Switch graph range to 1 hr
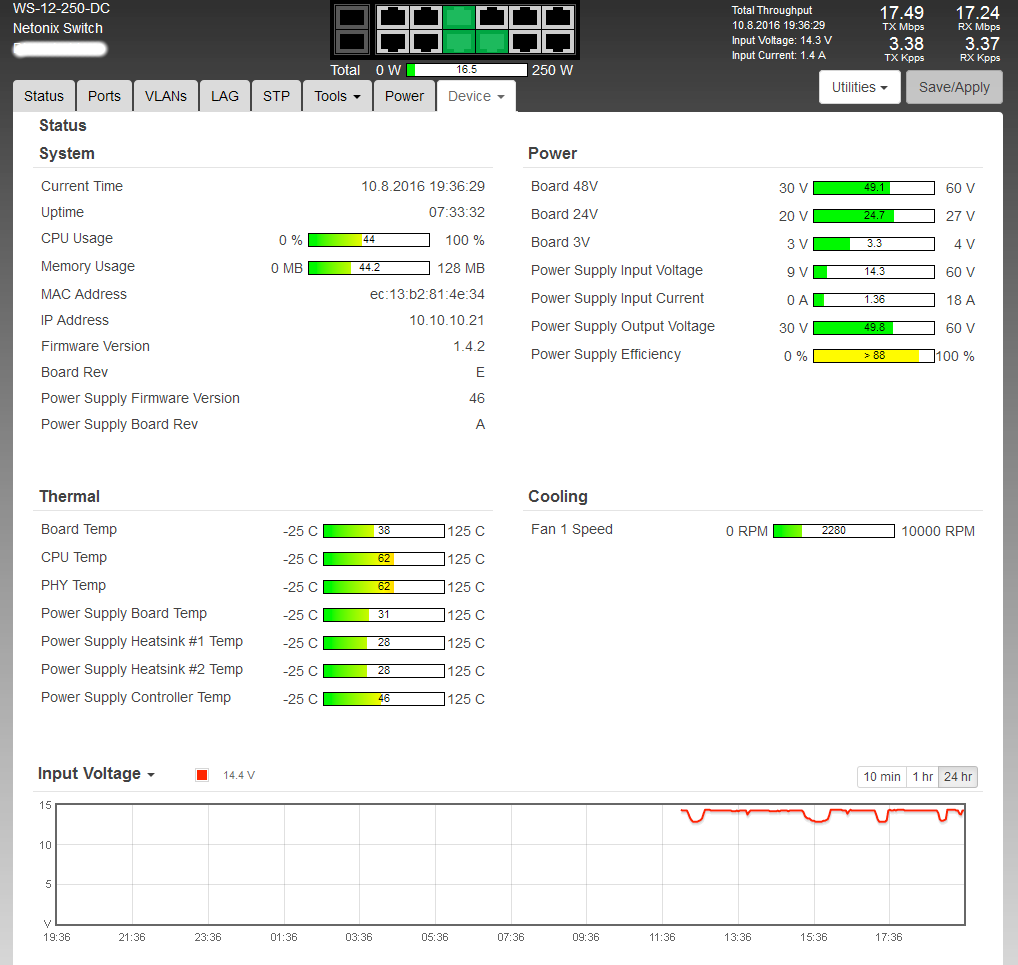The width and height of the screenshot is (1018, 965). (922, 777)
